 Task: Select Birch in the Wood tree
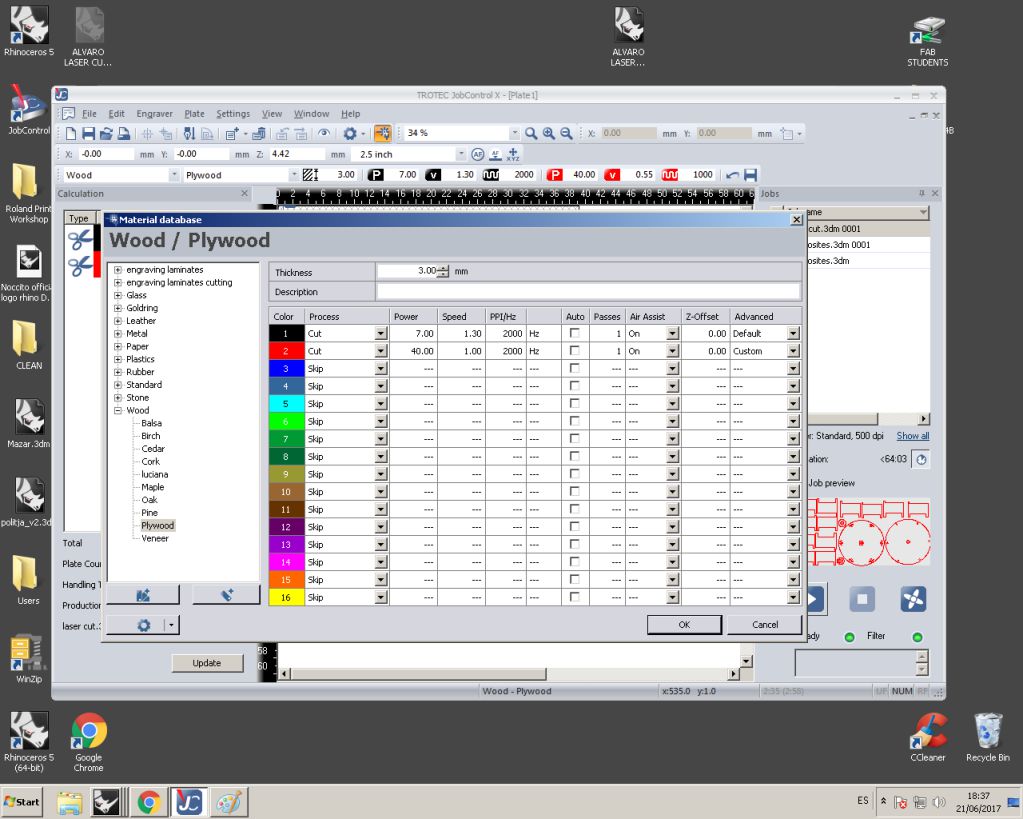point(151,436)
